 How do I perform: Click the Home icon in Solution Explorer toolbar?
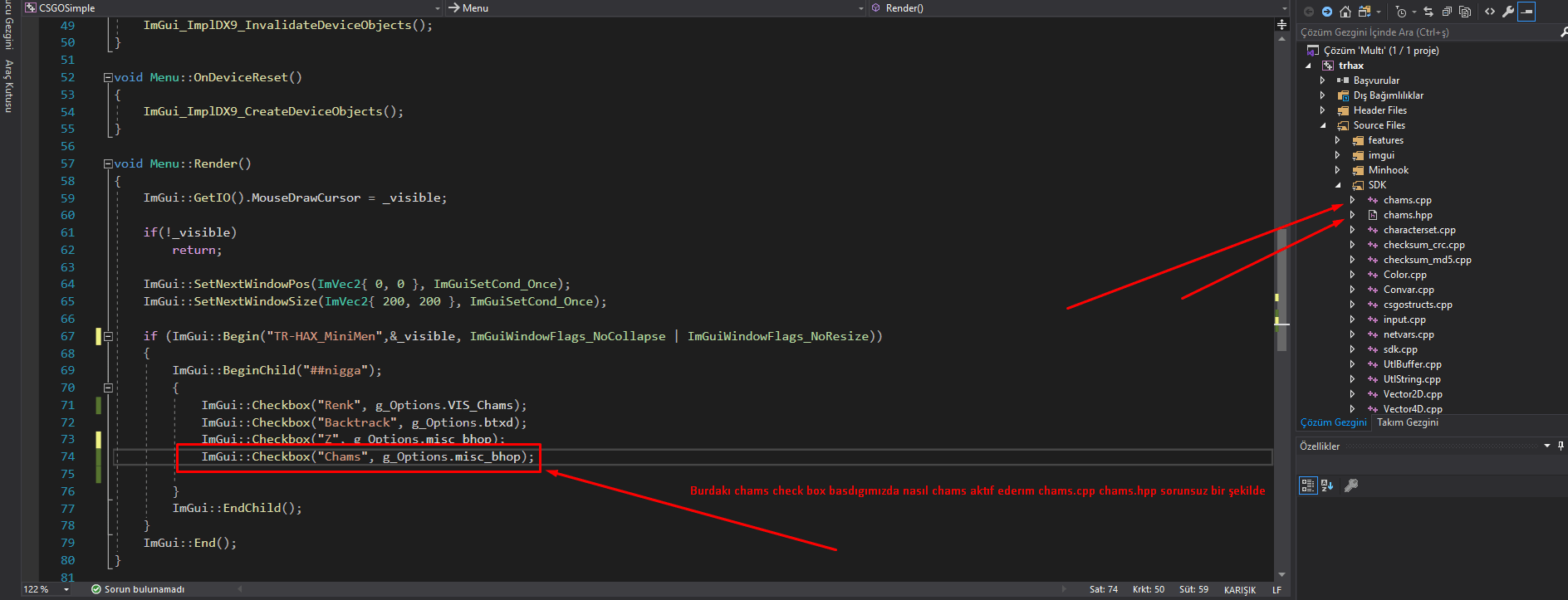point(1345,12)
